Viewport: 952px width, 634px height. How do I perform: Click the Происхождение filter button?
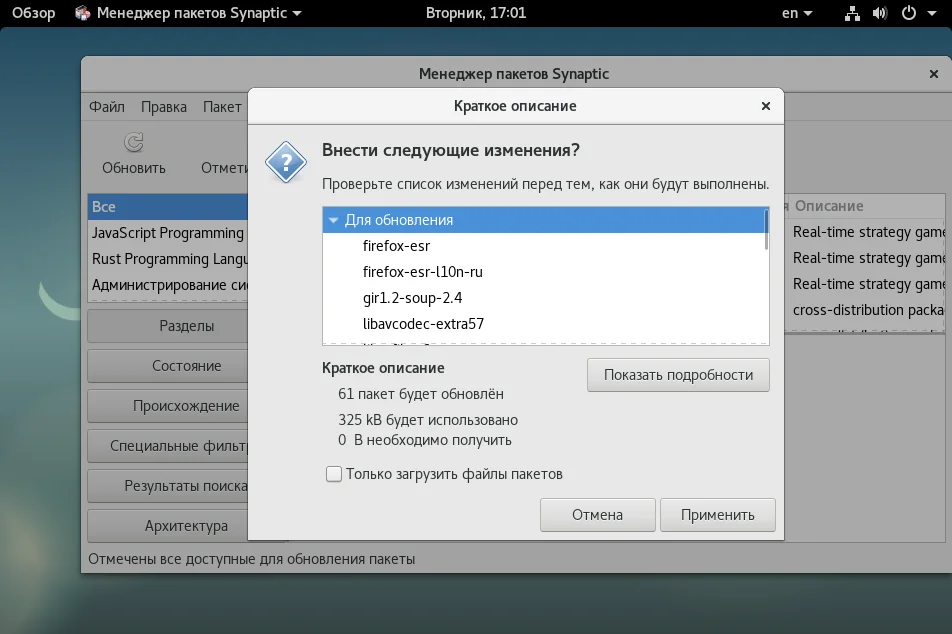pyautogui.click(x=168, y=406)
